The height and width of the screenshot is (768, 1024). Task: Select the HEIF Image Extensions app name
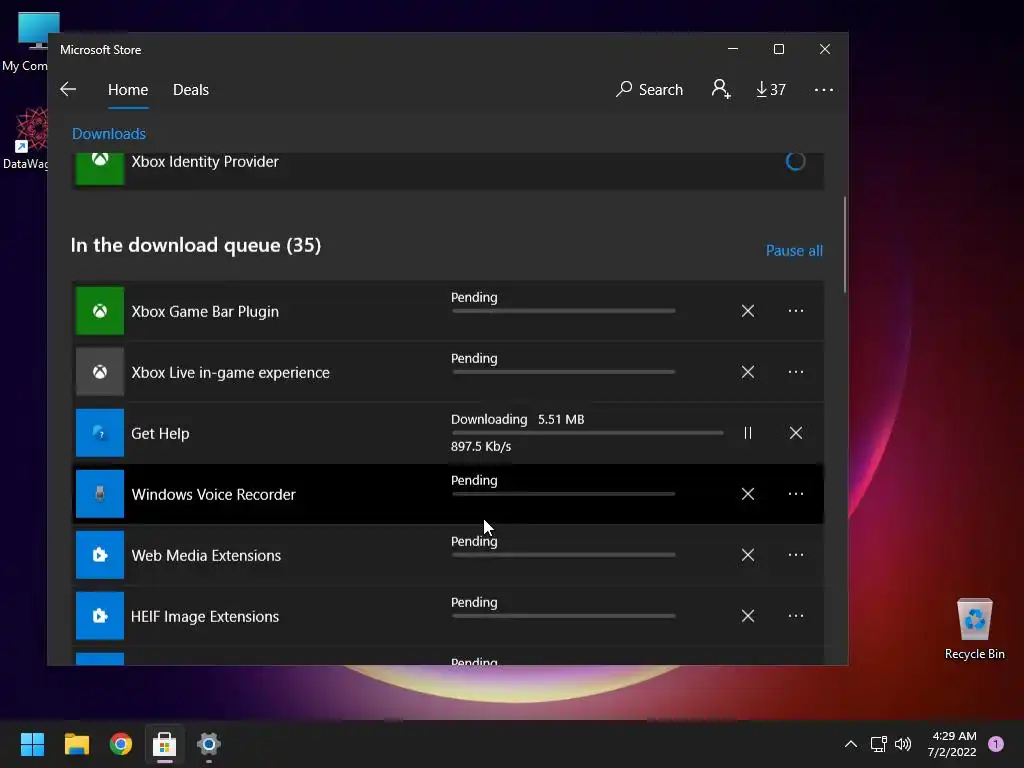pos(204,616)
